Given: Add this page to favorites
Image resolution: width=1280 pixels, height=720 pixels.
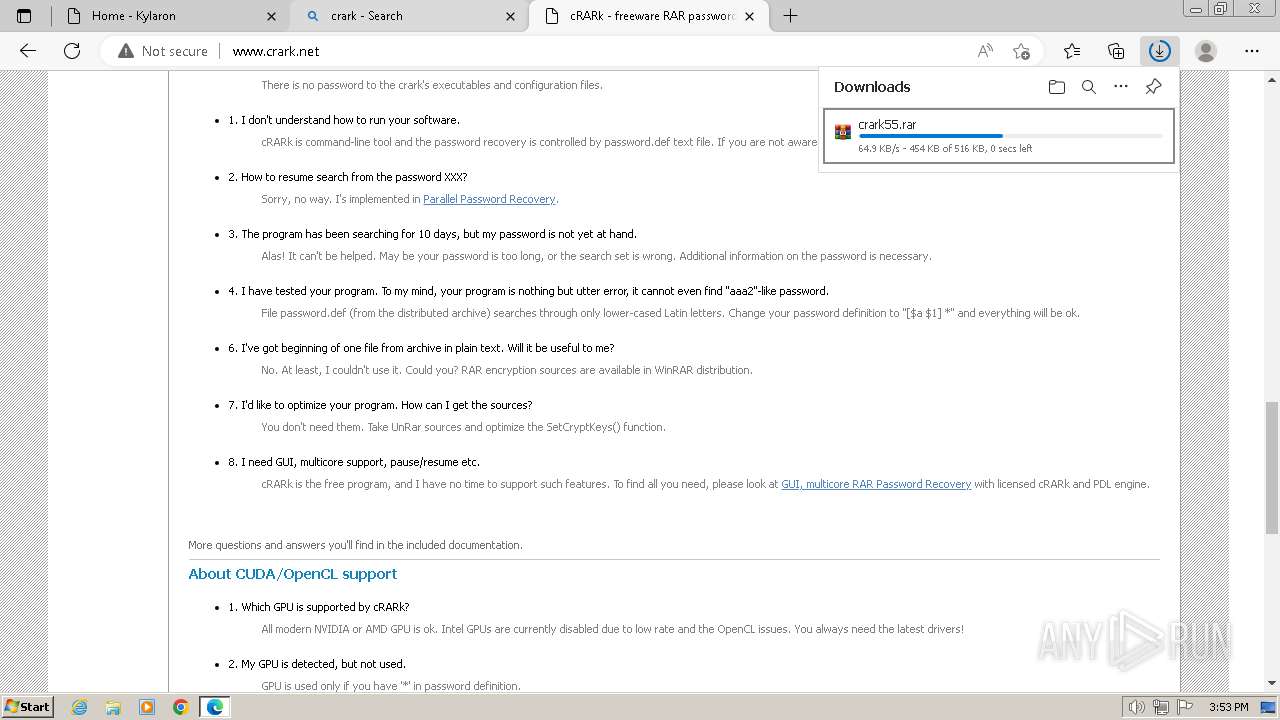Looking at the screenshot, I should (x=1021, y=51).
